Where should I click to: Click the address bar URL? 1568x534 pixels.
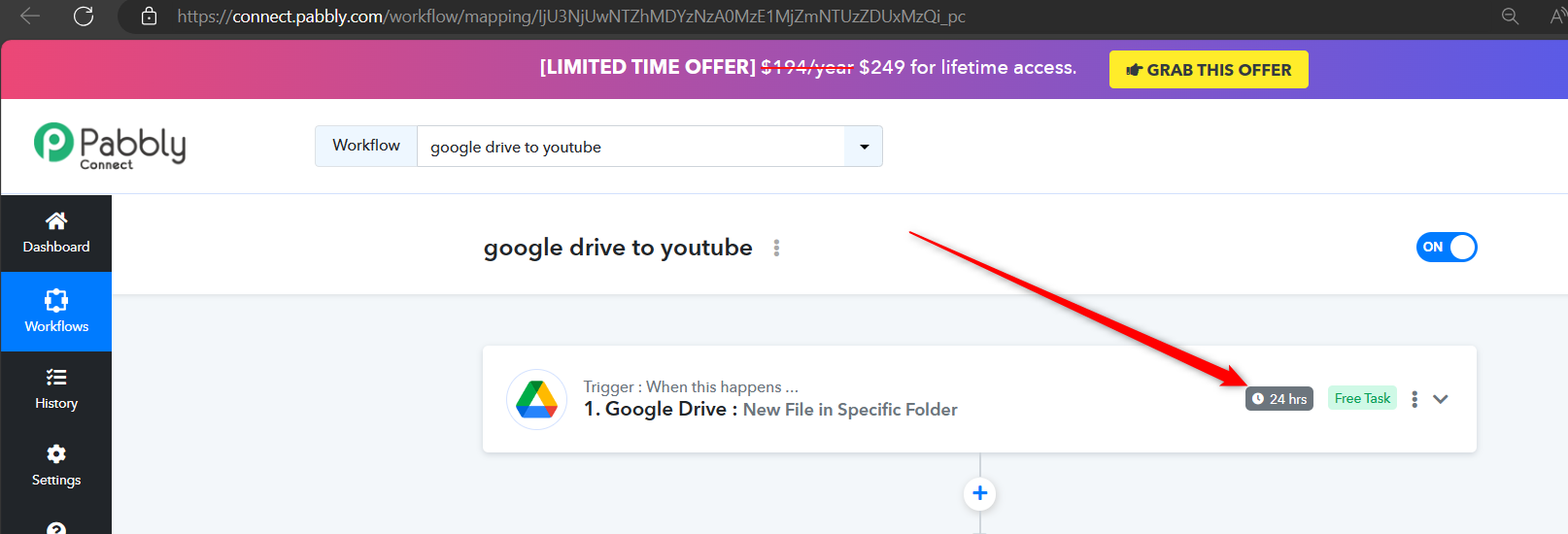[x=571, y=16]
